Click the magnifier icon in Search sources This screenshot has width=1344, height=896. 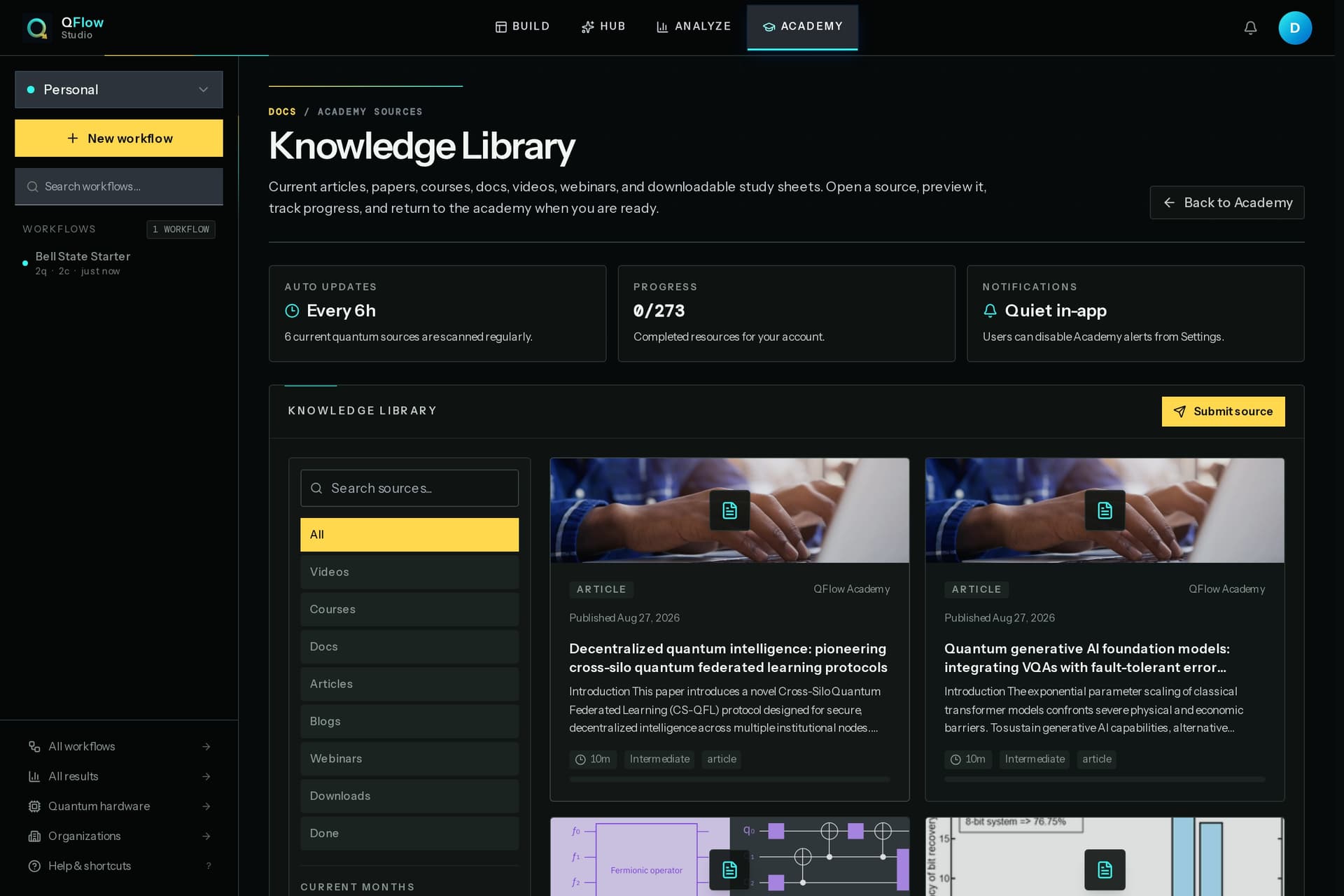[x=316, y=488]
